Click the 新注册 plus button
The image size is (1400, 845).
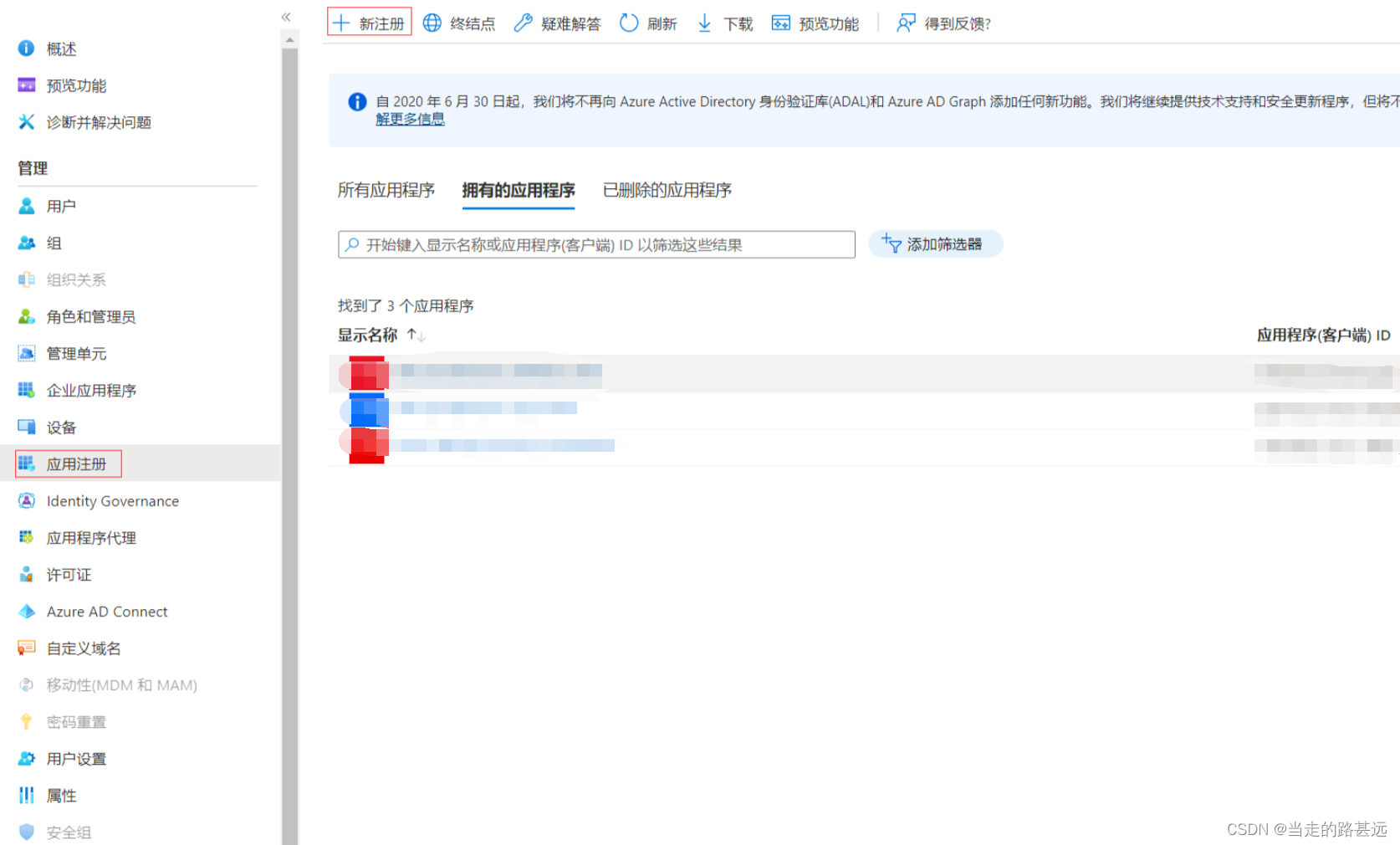[369, 23]
